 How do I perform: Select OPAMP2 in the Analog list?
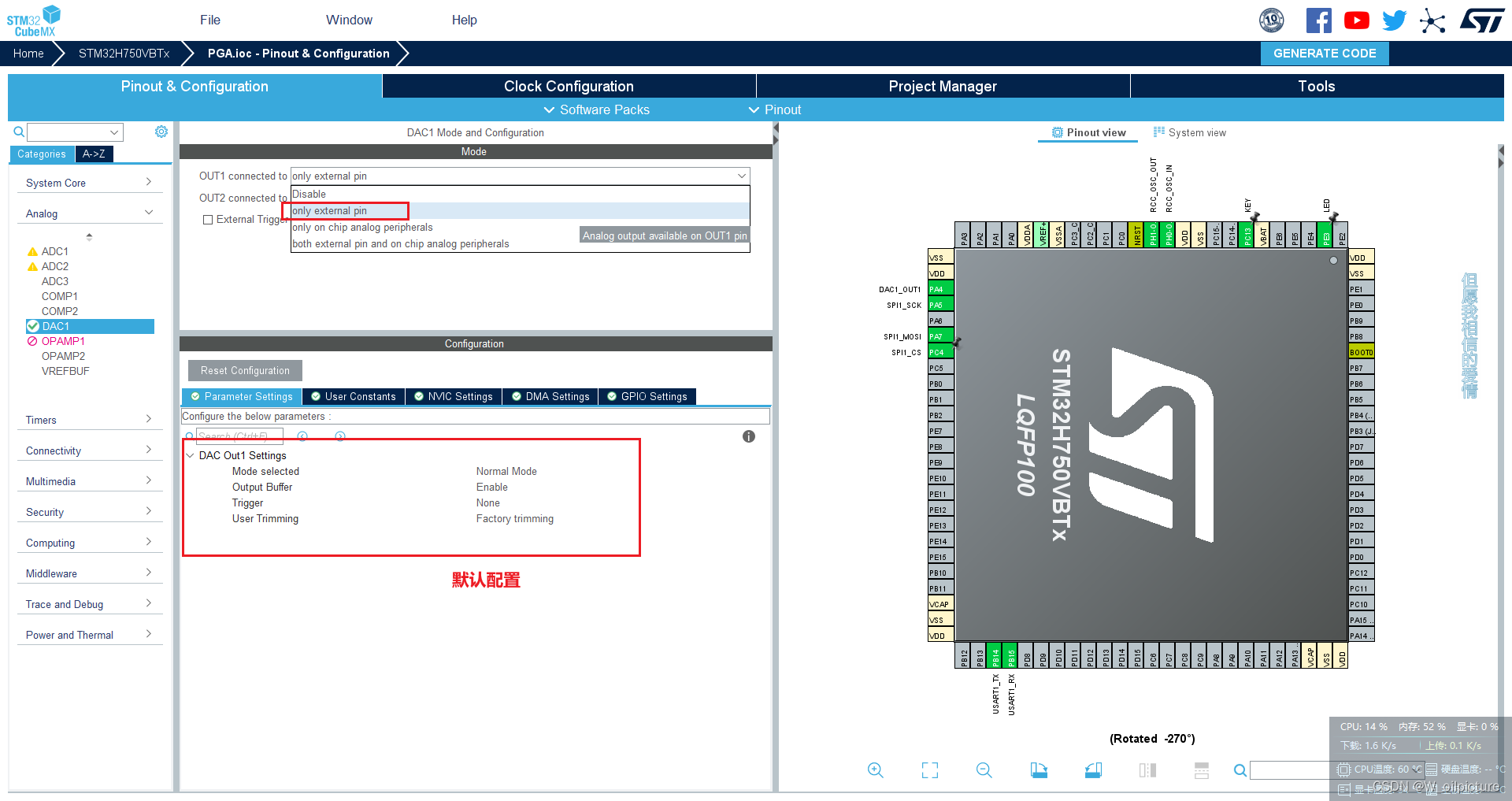63,356
